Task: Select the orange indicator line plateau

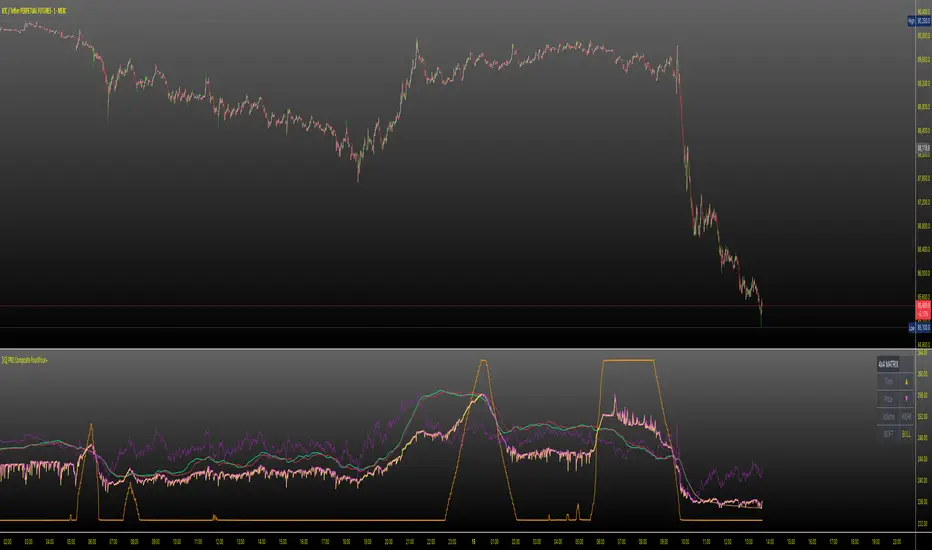Action: 628,360
